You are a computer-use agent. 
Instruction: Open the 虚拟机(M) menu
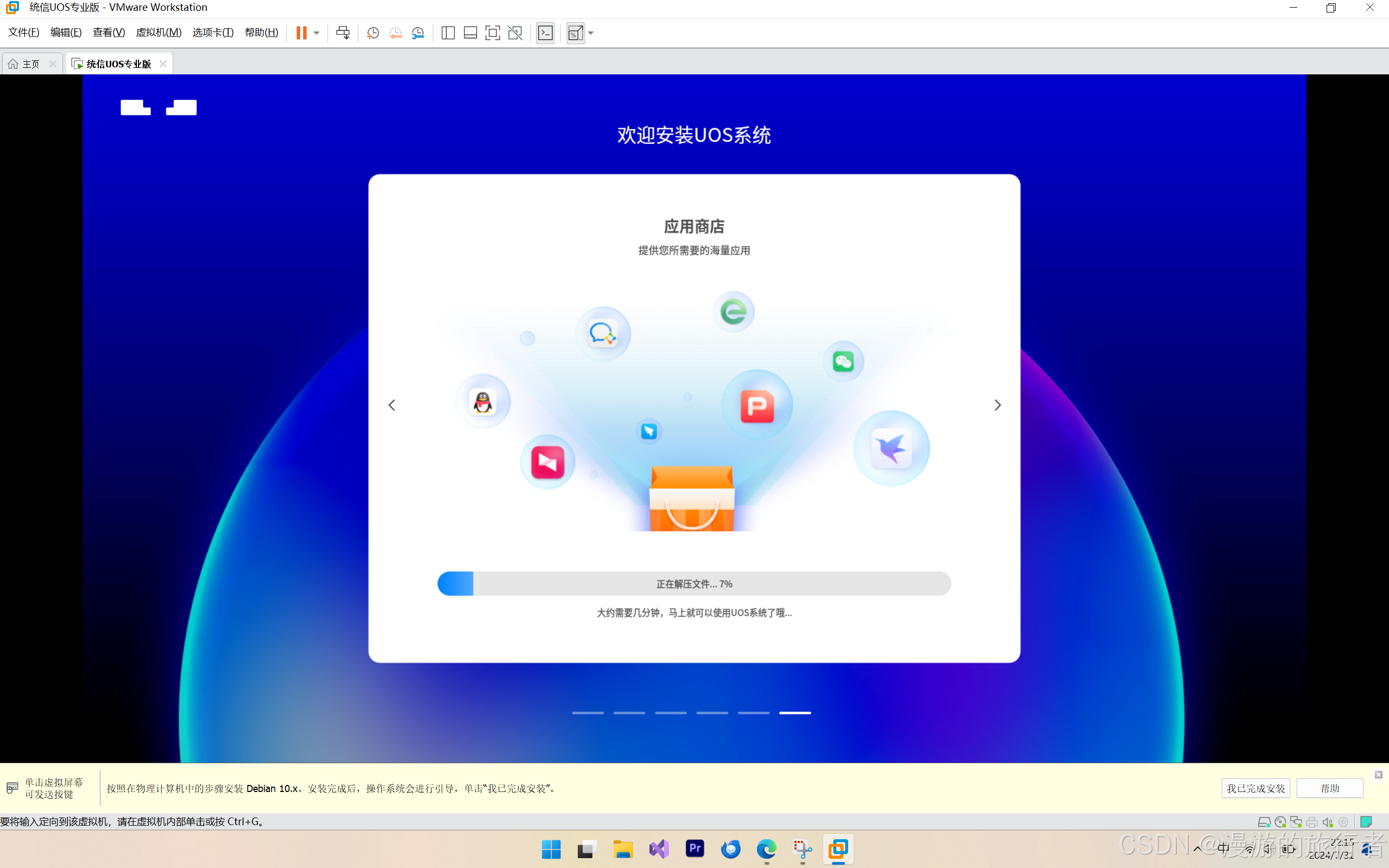159,33
